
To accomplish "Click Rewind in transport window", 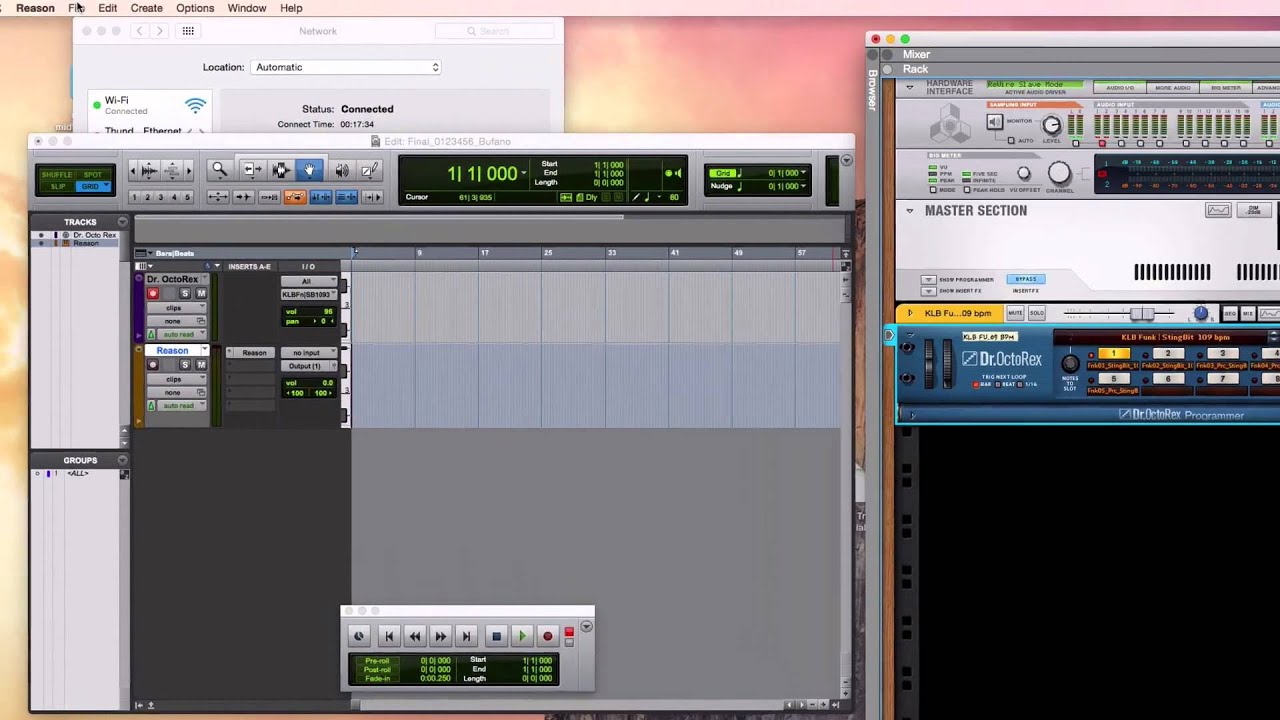I will point(415,636).
